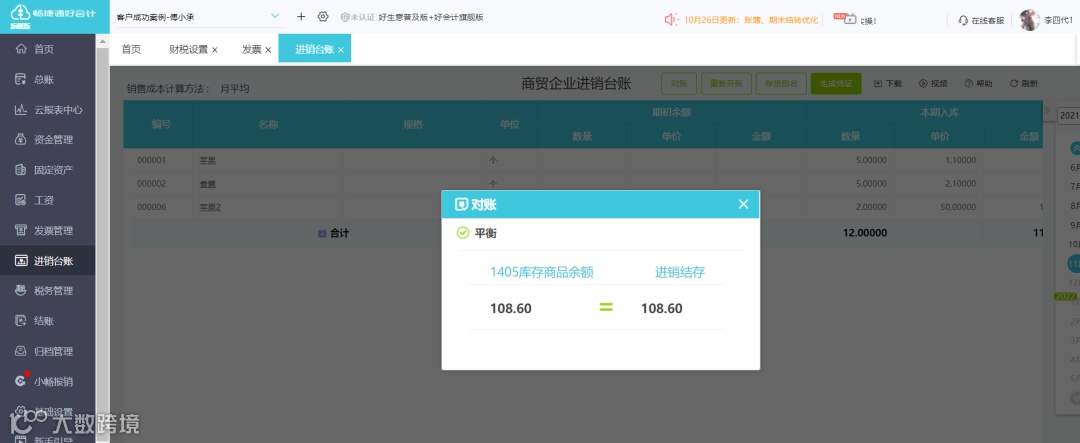
Task: Close the 发票 tab
Action: [268, 50]
